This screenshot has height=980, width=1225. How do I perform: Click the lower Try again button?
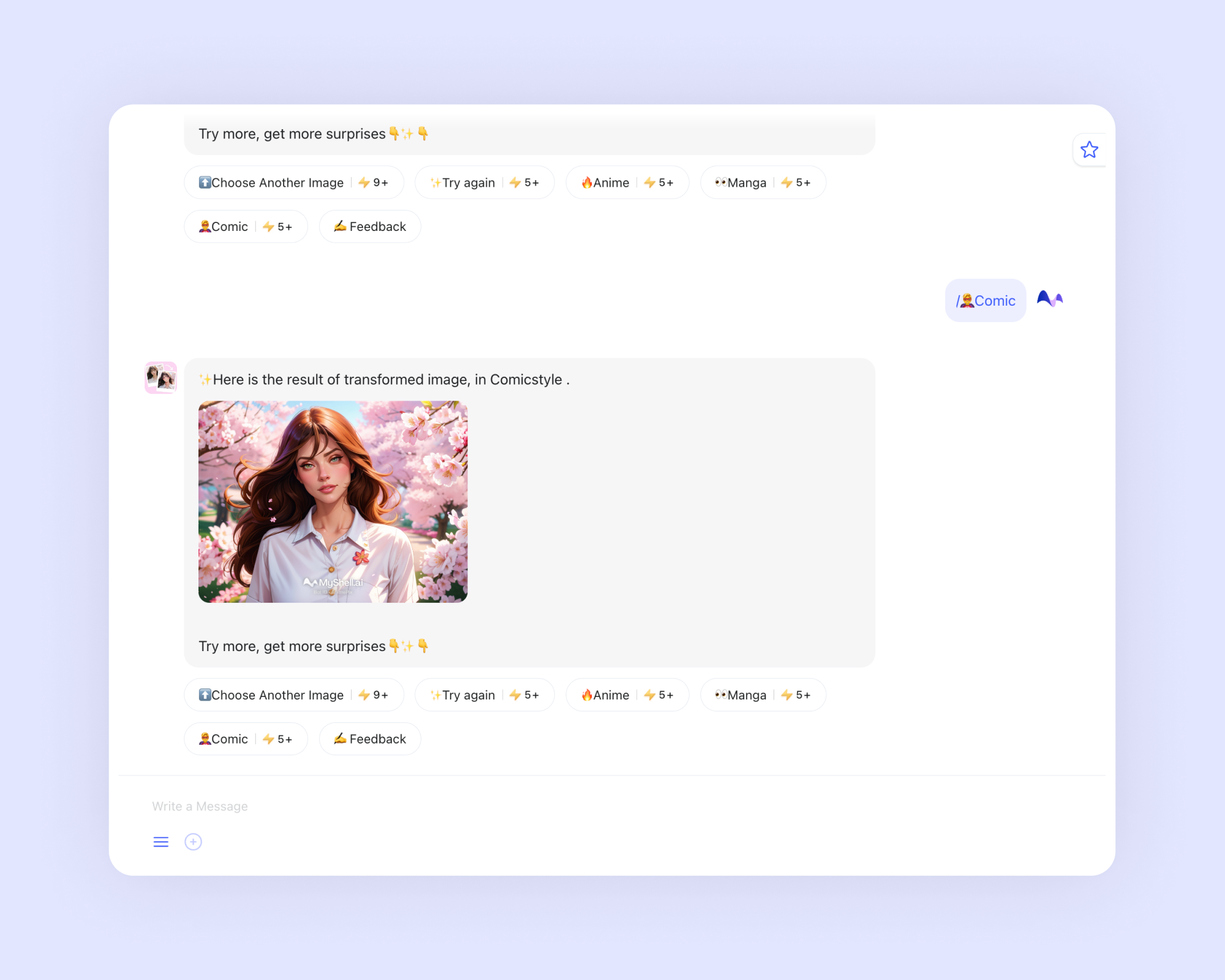[x=484, y=695]
